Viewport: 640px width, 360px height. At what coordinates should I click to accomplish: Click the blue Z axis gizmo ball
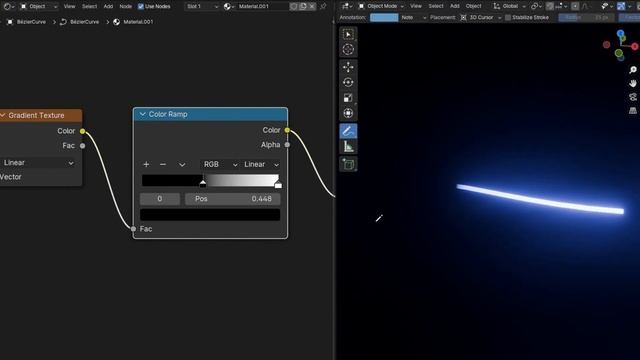pyautogui.click(x=620, y=33)
